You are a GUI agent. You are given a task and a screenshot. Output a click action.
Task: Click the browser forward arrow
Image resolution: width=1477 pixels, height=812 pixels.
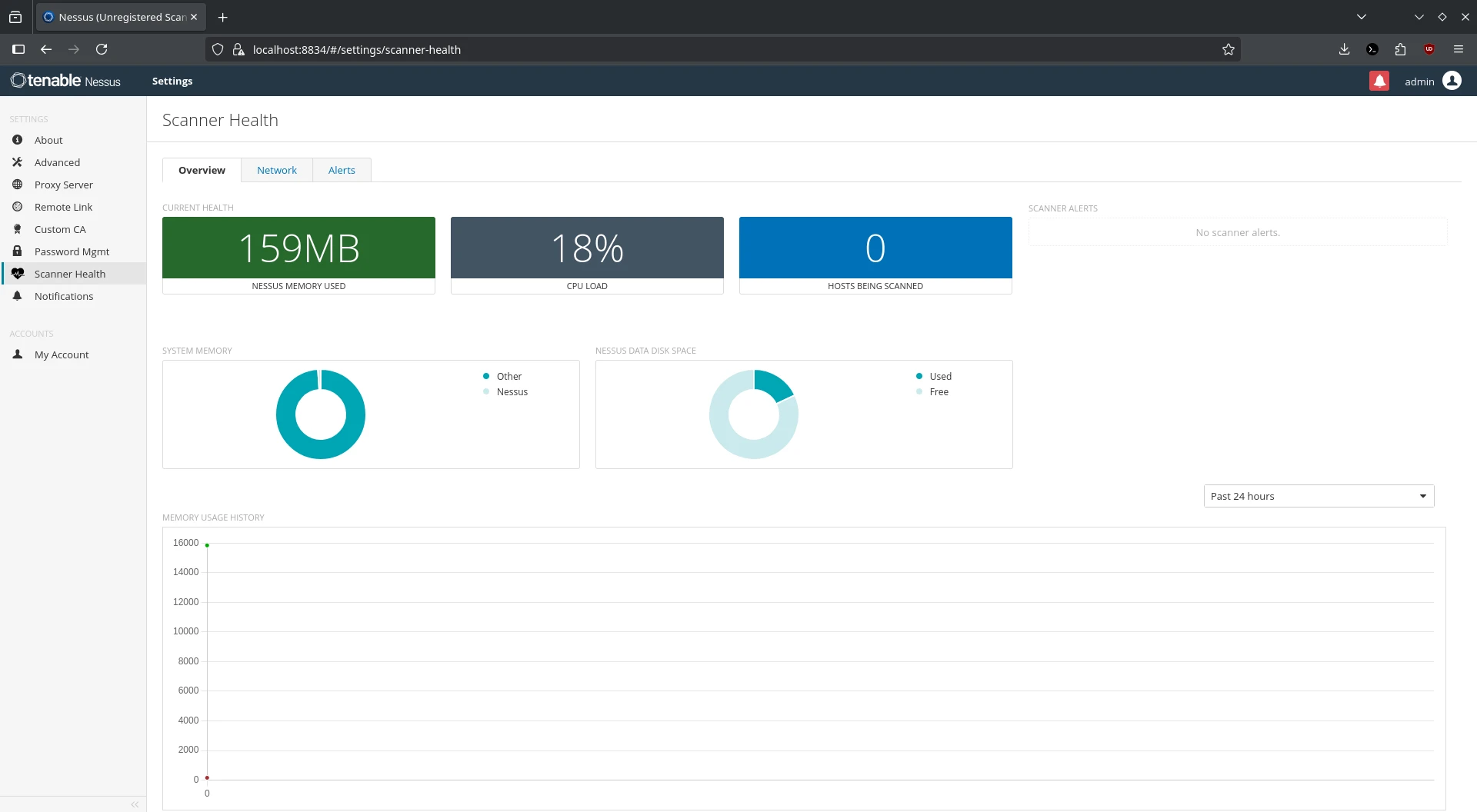74,49
